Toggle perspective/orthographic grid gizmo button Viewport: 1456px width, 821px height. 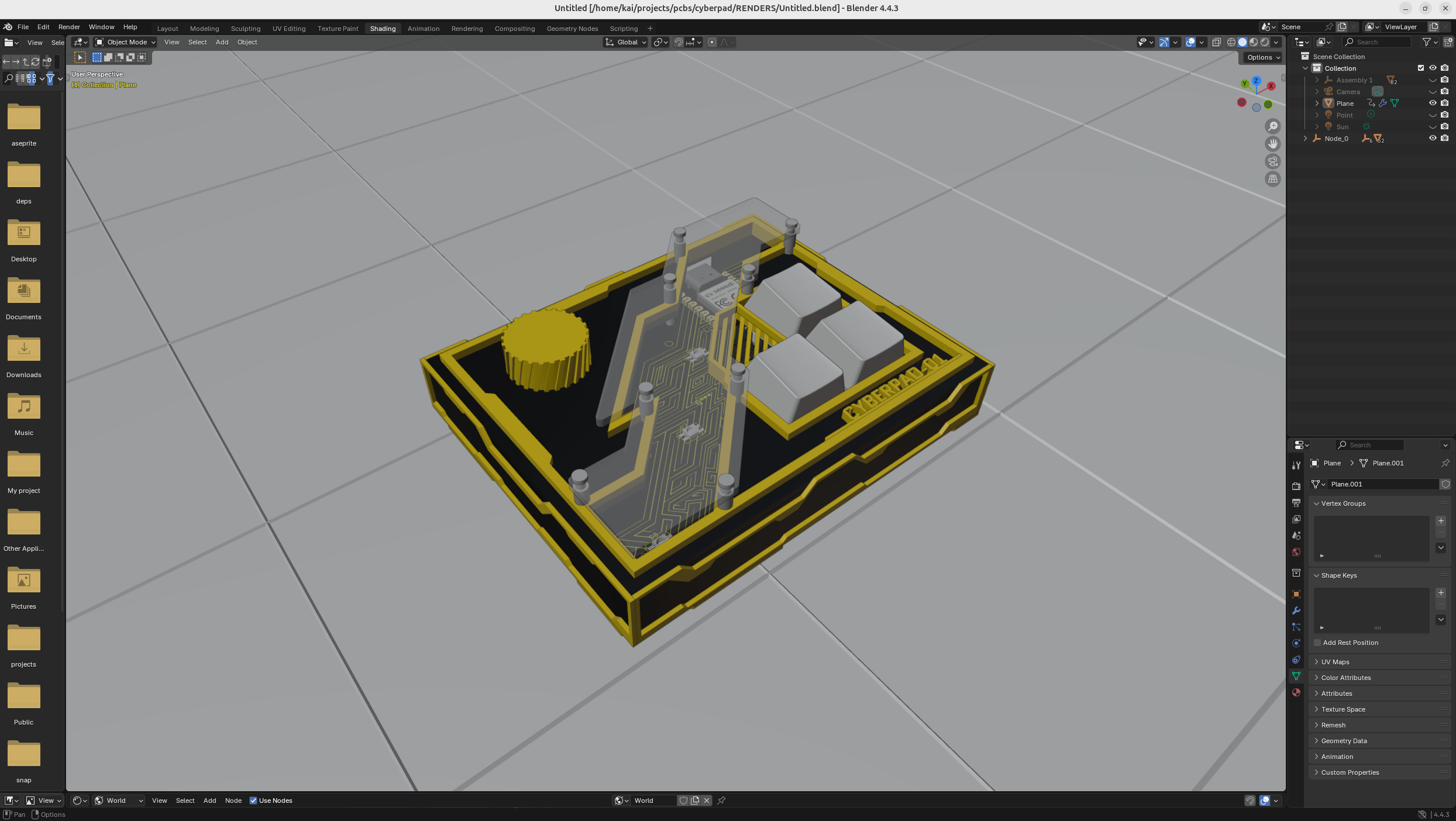[x=1273, y=179]
